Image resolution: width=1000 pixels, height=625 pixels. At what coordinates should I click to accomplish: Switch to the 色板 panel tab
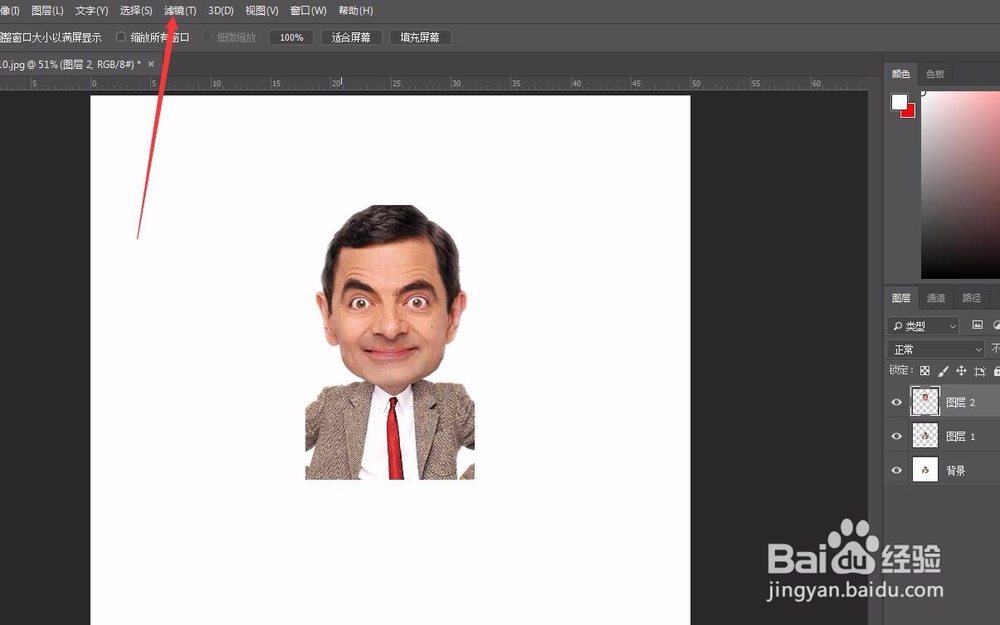coord(935,74)
